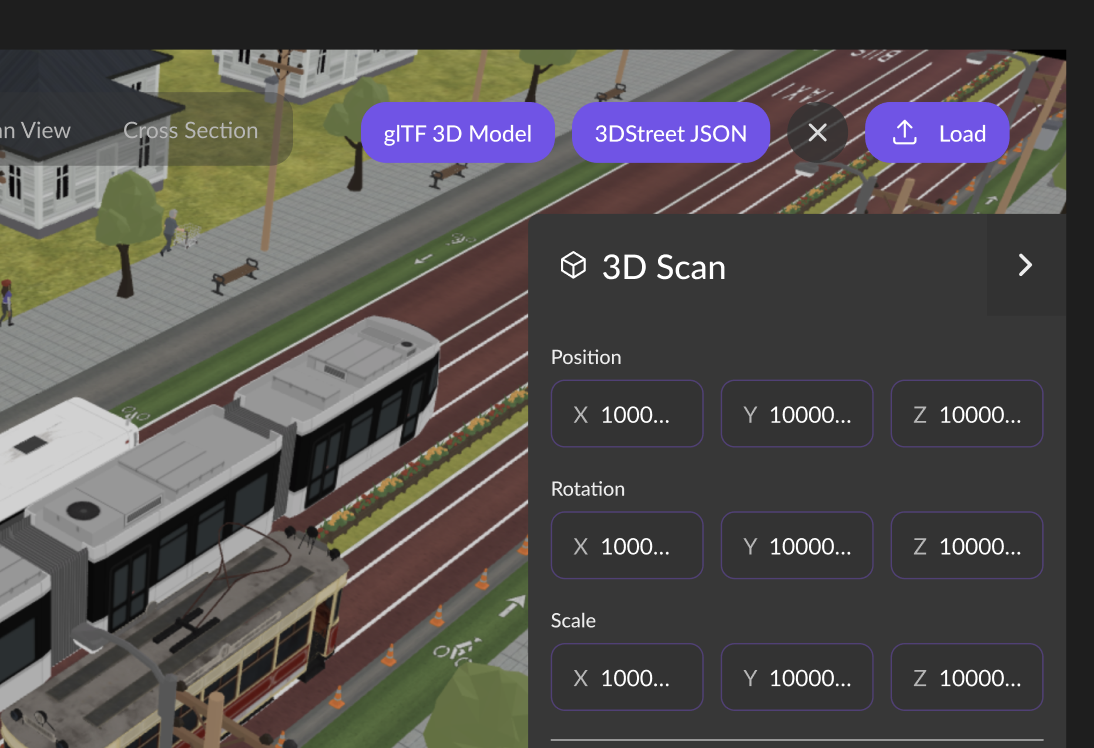Screen dimensions: 1094x748
Task: Switch to the Cross Section view tab
Action: pos(190,130)
